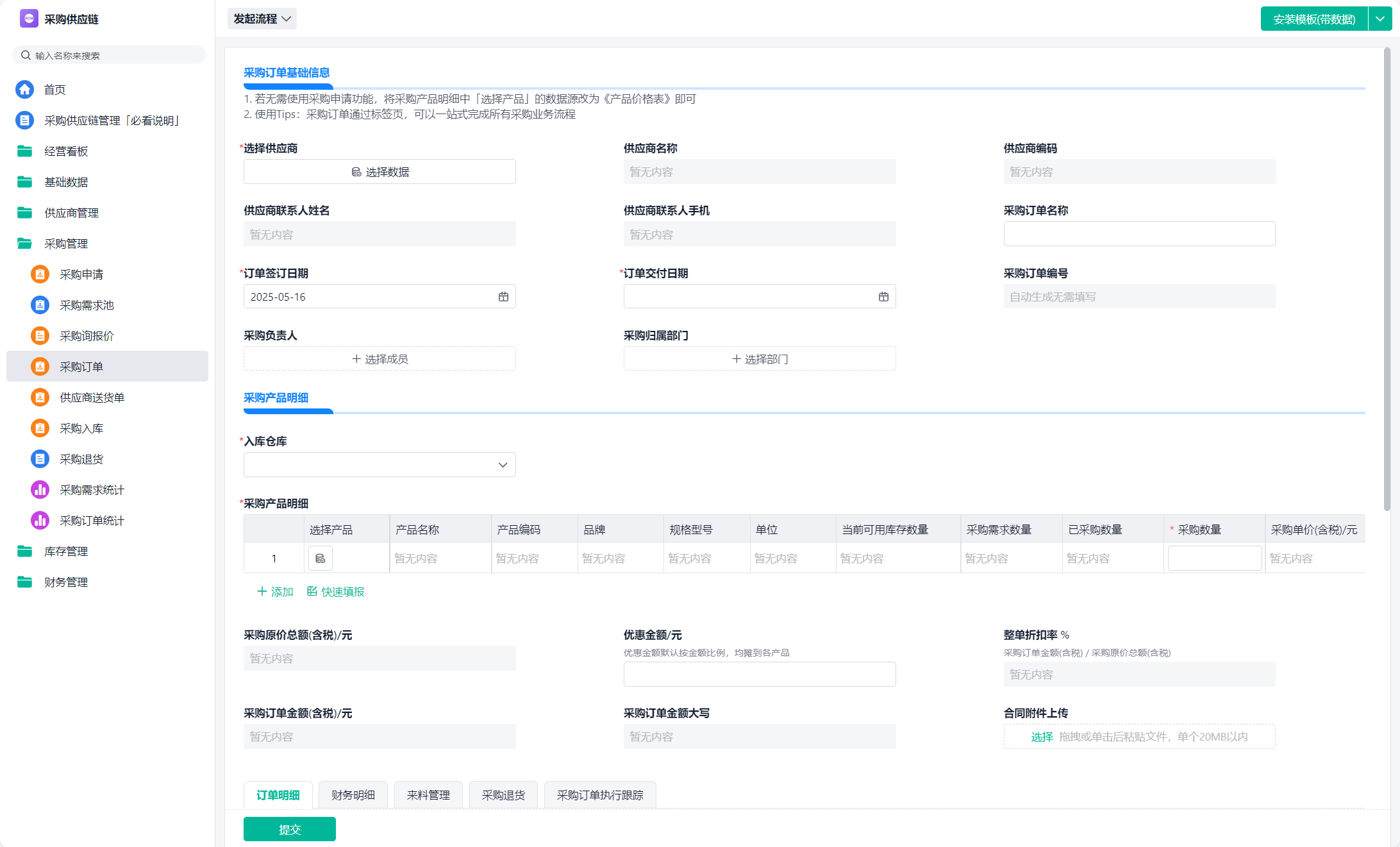The width and height of the screenshot is (1400, 847).
Task: Open arrow beside 安装模板(带数据) button
Action: 1380,19
